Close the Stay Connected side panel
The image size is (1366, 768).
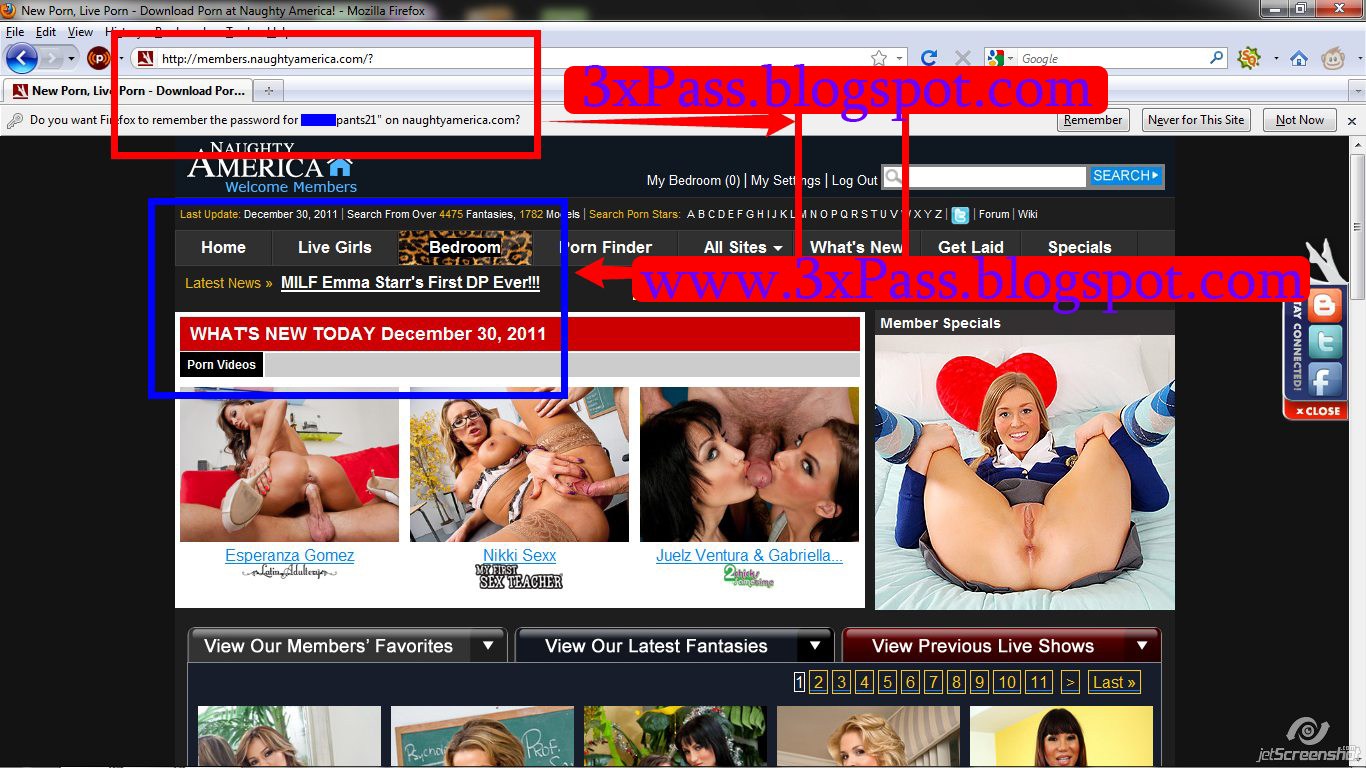click(1316, 411)
